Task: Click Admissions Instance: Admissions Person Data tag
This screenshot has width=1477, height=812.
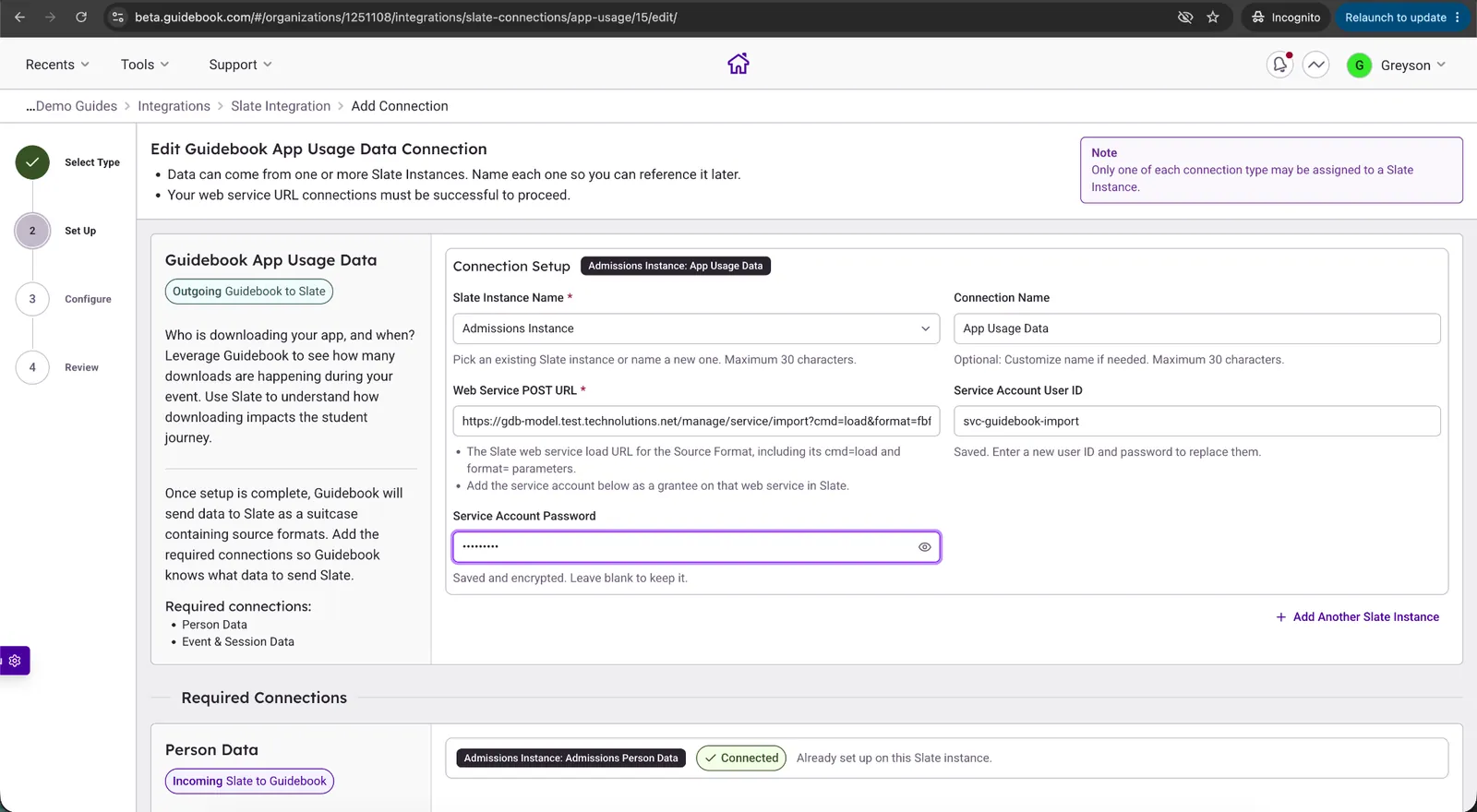Action: click(x=570, y=758)
